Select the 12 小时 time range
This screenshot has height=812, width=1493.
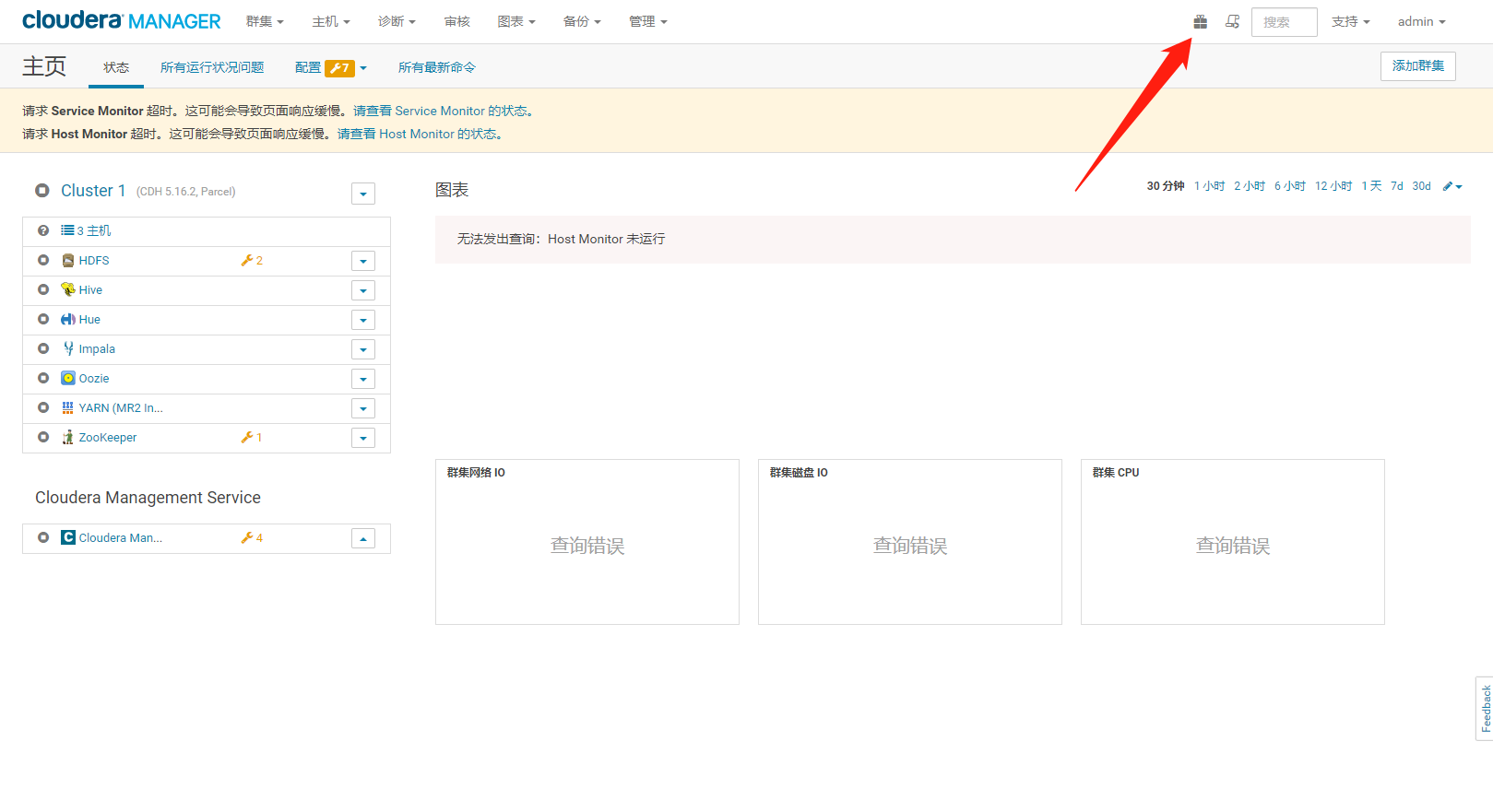pyautogui.click(x=1333, y=186)
